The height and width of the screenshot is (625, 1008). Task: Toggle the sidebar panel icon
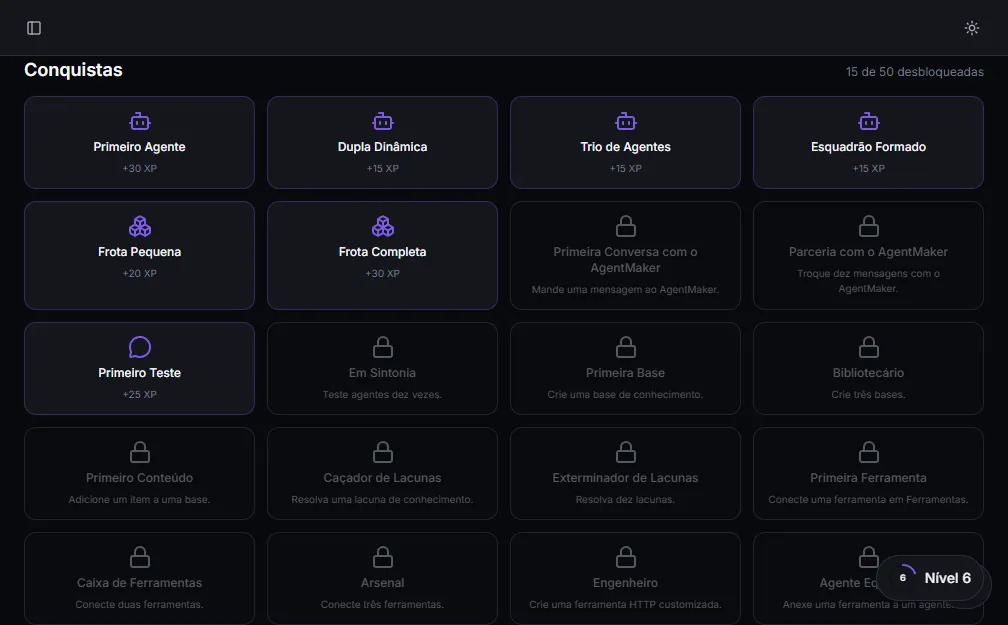[x=34, y=28]
